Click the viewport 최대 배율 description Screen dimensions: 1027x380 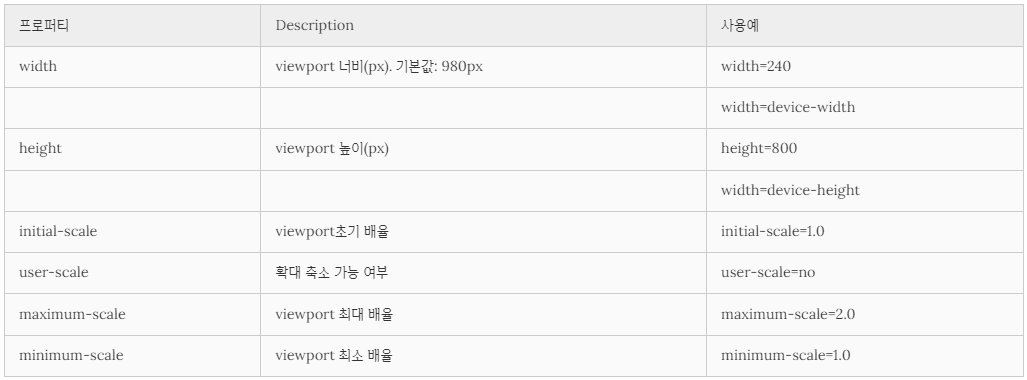click(334, 314)
